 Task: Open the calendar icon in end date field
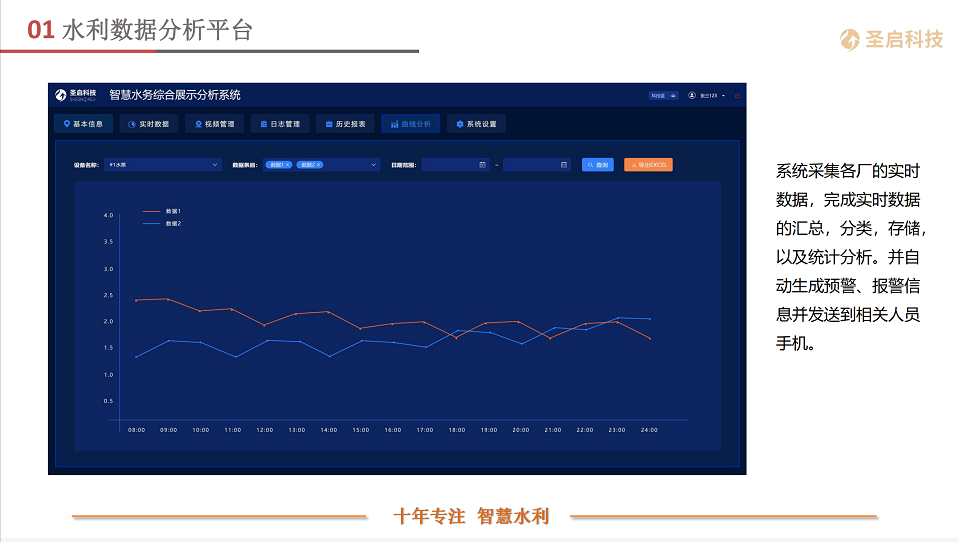click(564, 165)
